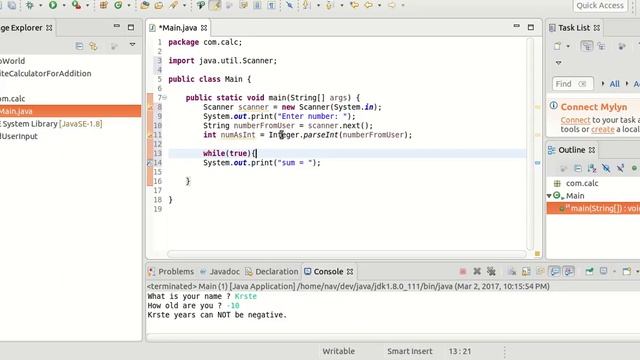Click the red Terminate button in Console
The image size is (640, 360).
coord(463,271)
